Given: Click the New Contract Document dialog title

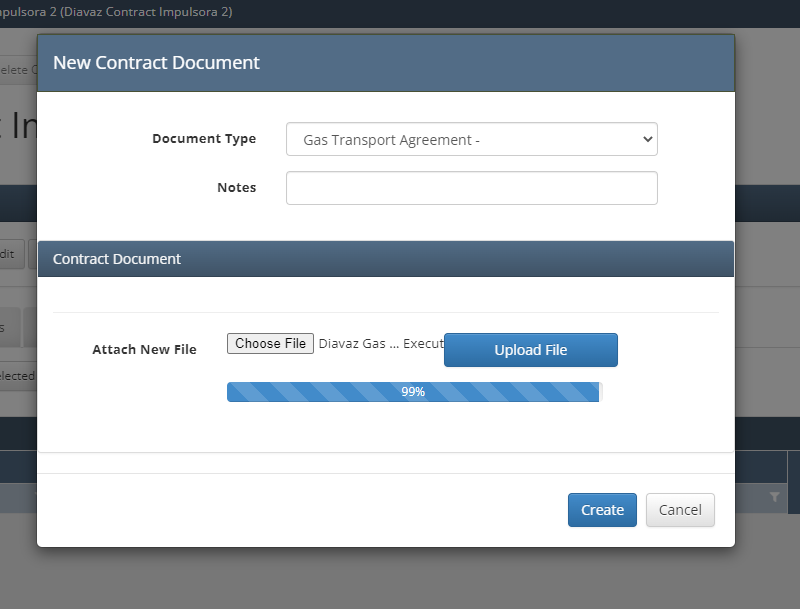Looking at the screenshot, I should coord(156,63).
